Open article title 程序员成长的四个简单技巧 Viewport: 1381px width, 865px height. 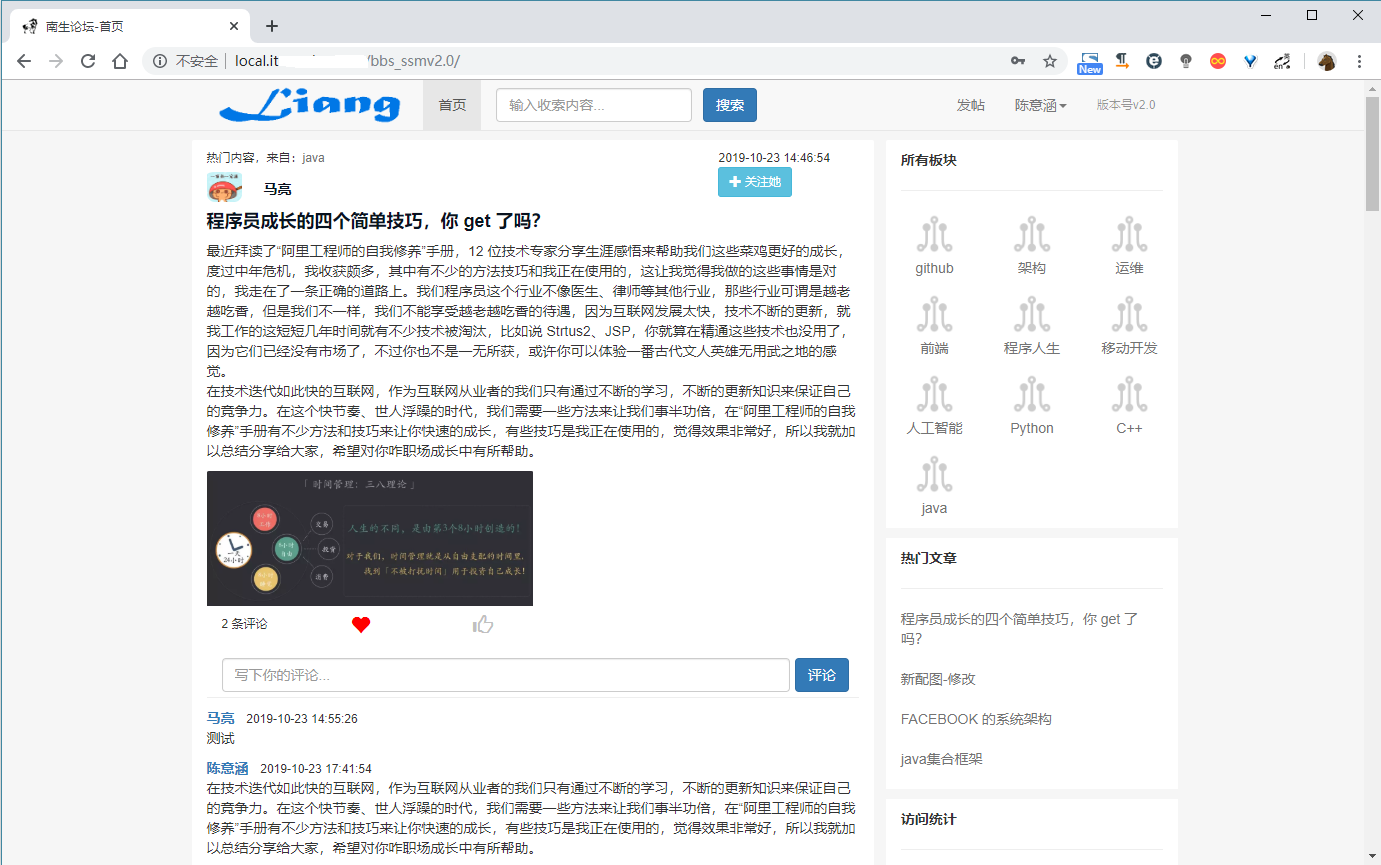pos(374,221)
